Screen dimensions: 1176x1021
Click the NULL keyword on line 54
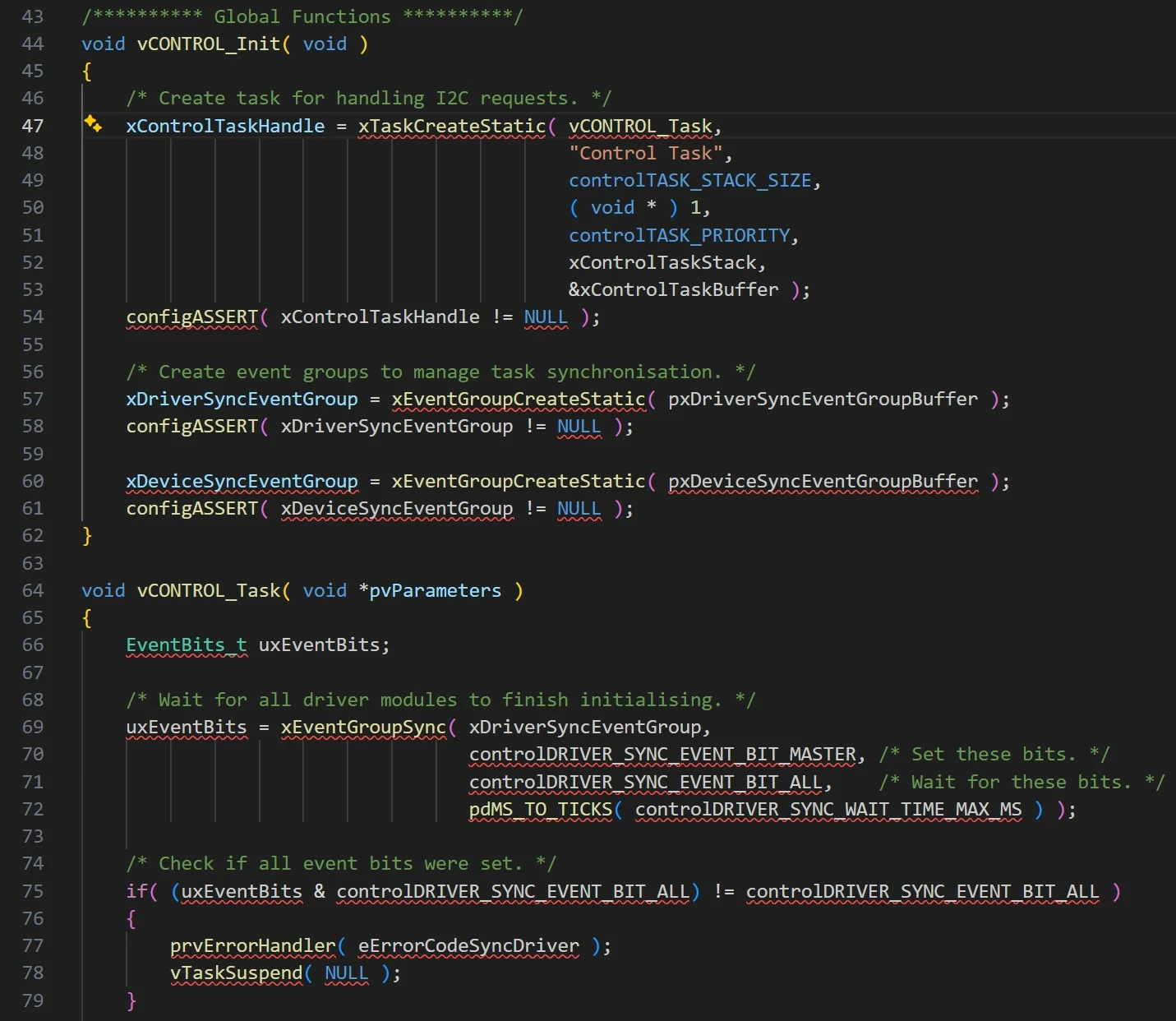tap(546, 317)
